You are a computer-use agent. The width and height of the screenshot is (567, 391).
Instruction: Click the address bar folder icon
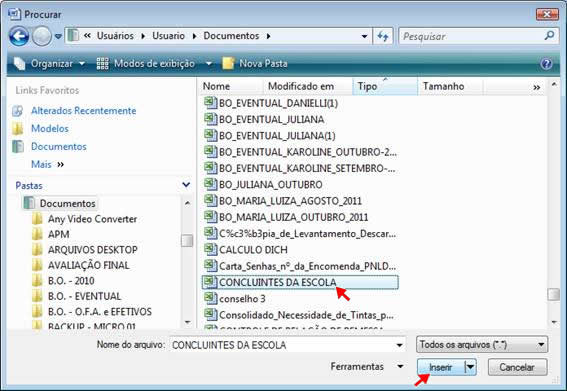[73, 36]
